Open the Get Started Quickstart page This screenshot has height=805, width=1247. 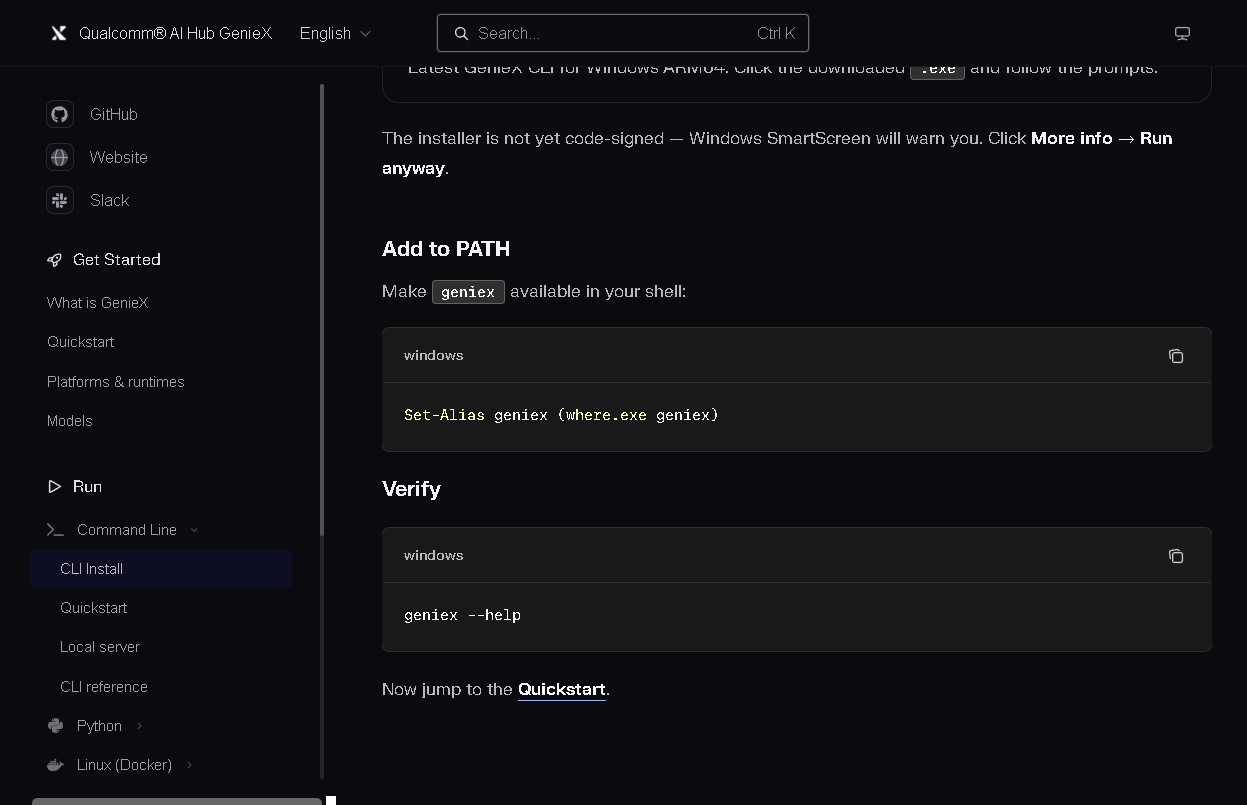point(80,342)
